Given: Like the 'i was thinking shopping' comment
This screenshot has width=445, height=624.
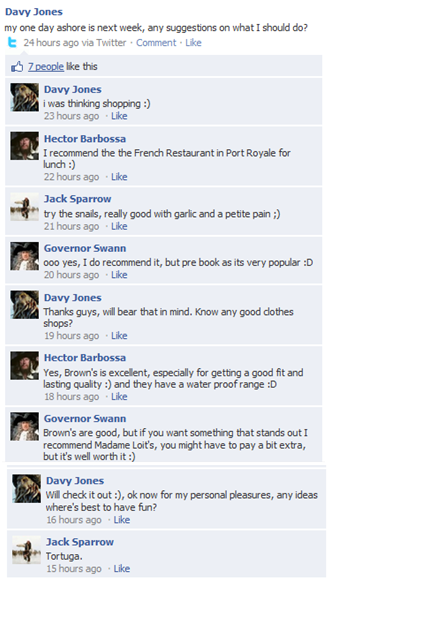Looking at the screenshot, I should tap(119, 116).
